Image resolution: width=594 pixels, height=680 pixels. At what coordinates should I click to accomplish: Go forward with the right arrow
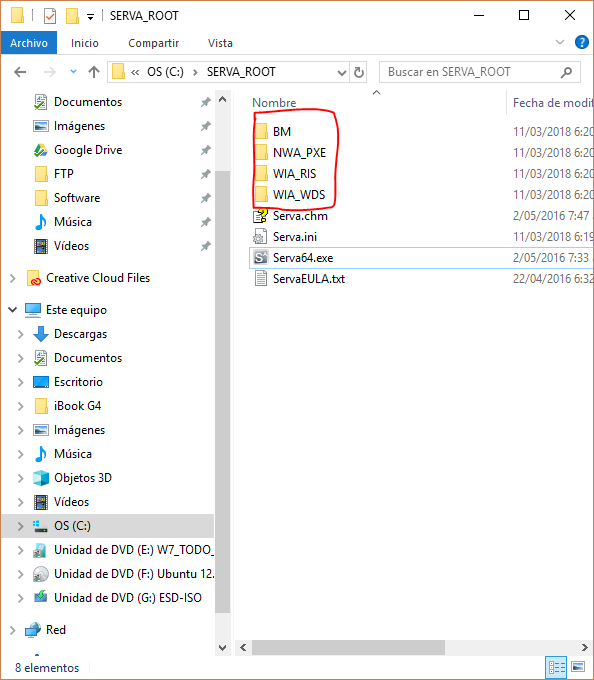(x=49, y=72)
